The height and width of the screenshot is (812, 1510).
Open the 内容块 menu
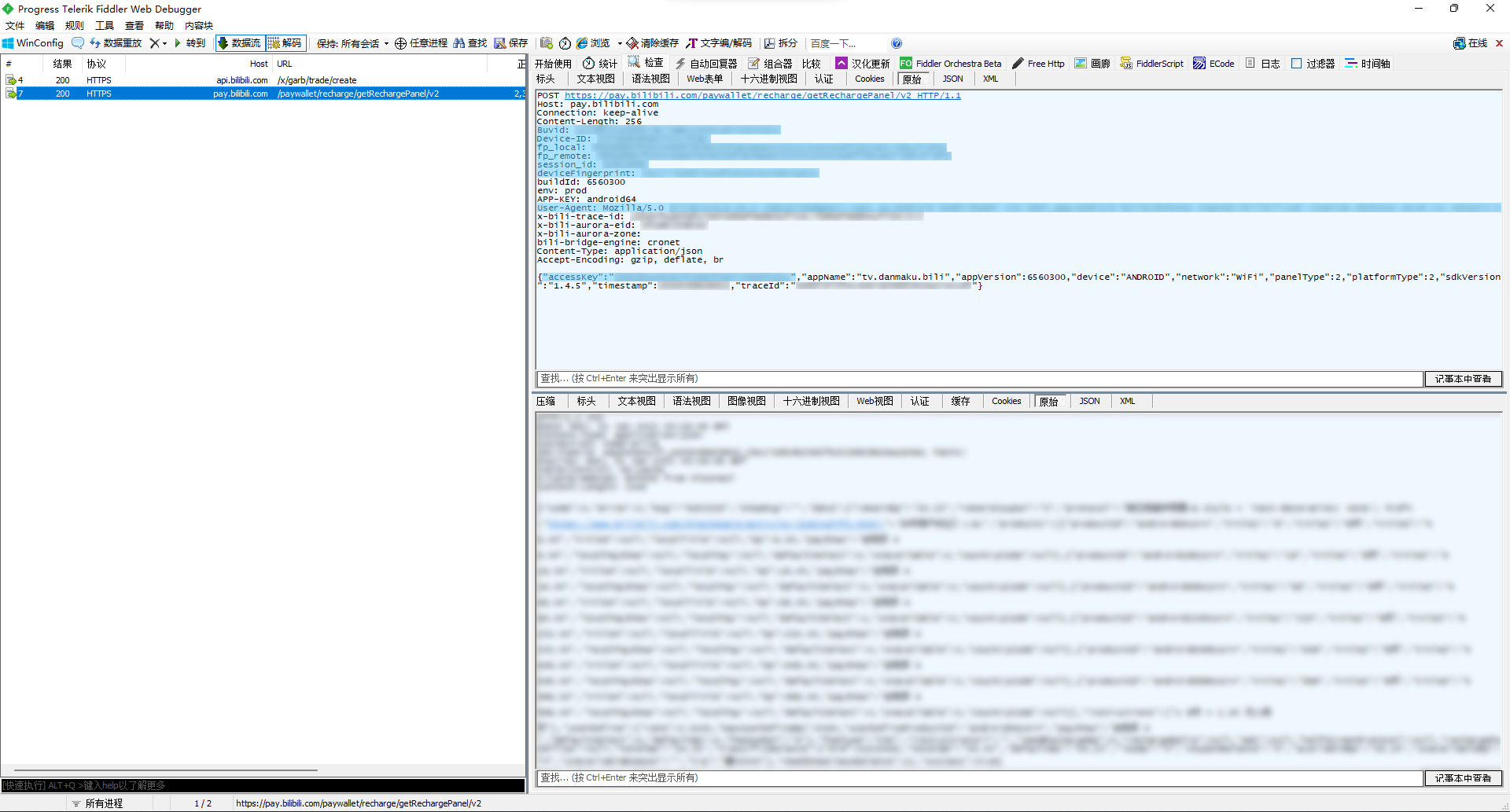tap(199, 26)
